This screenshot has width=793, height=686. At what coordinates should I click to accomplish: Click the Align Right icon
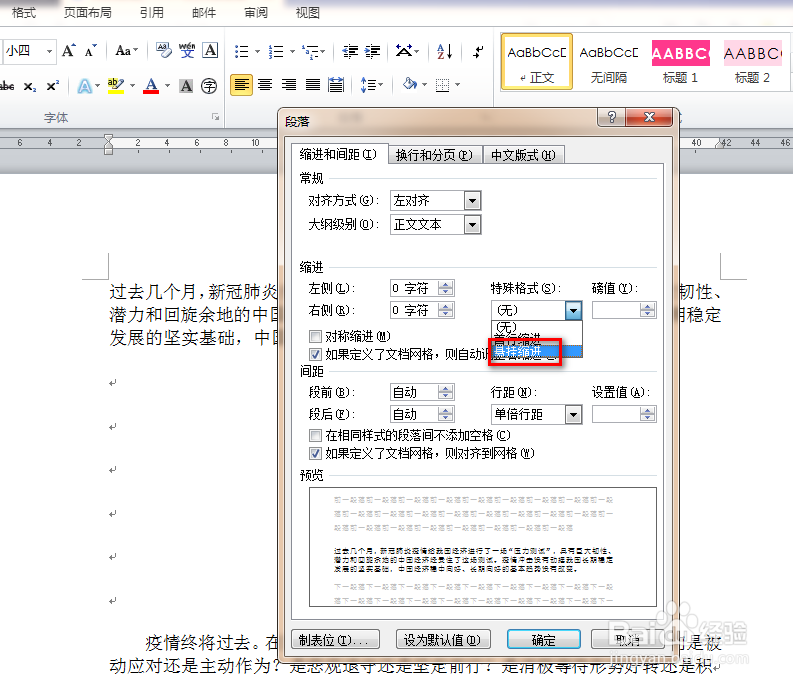pyautogui.click(x=289, y=85)
